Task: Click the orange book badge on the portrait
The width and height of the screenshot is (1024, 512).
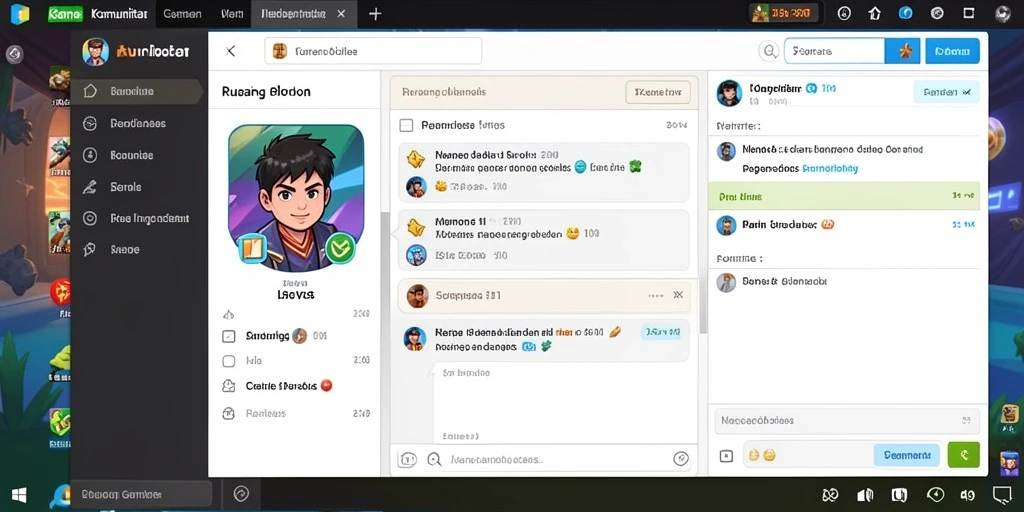Action: click(x=252, y=248)
